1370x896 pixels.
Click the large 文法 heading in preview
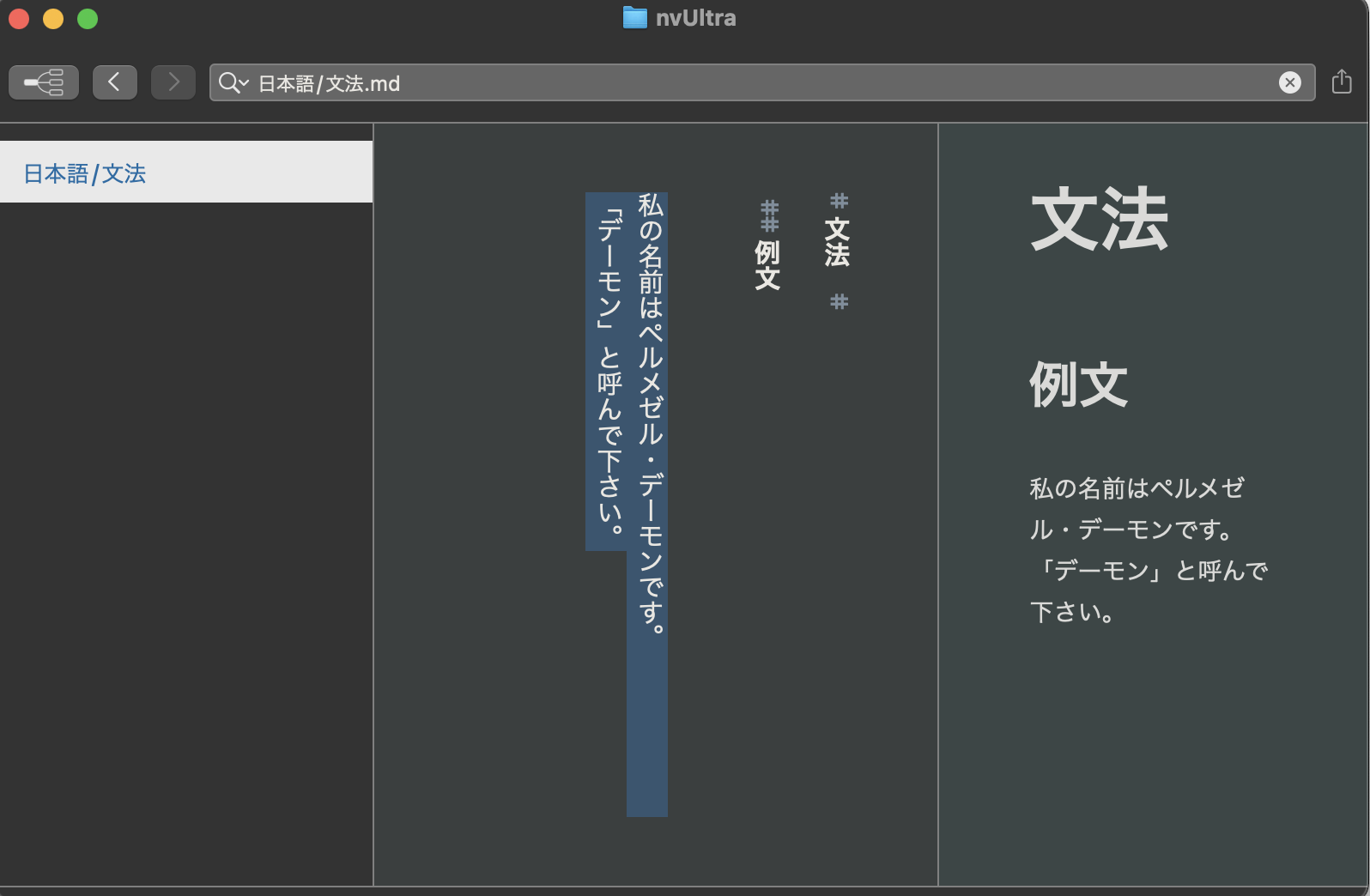pyautogui.click(x=1099, y=221)
